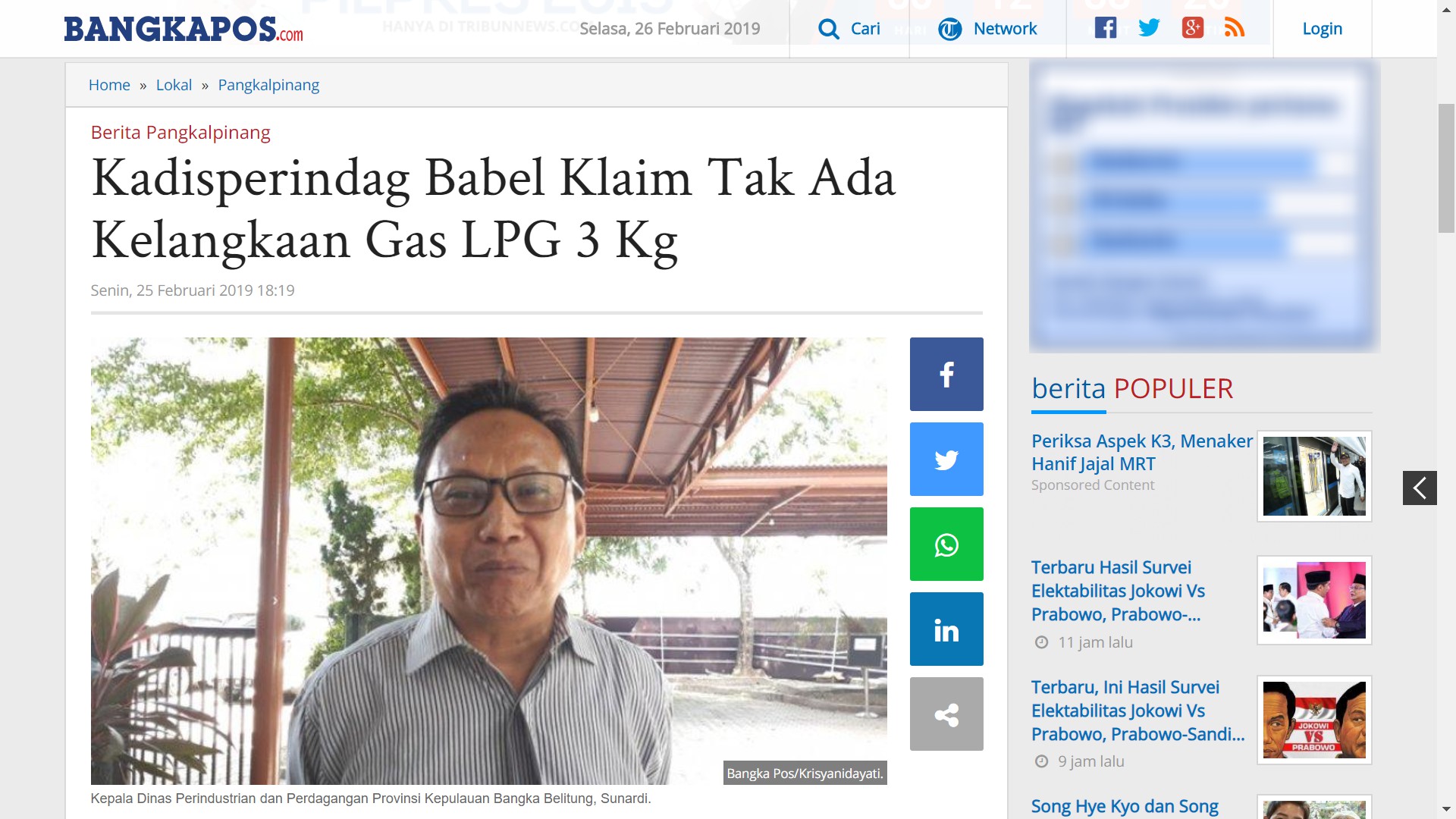Click the page vertical scrollbar thumb

[x=1446, y=168]
